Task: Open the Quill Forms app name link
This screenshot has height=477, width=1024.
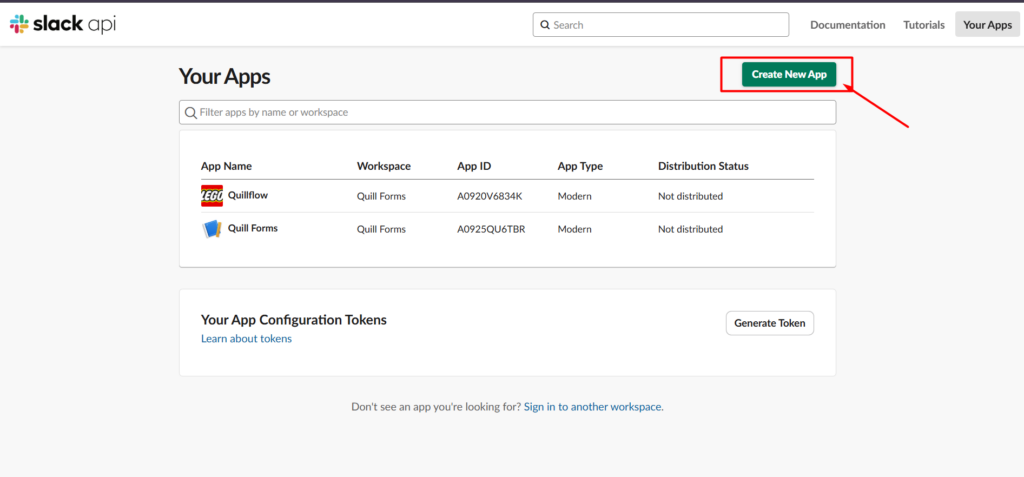Action: pyautogui.click(x=253, y=228)
